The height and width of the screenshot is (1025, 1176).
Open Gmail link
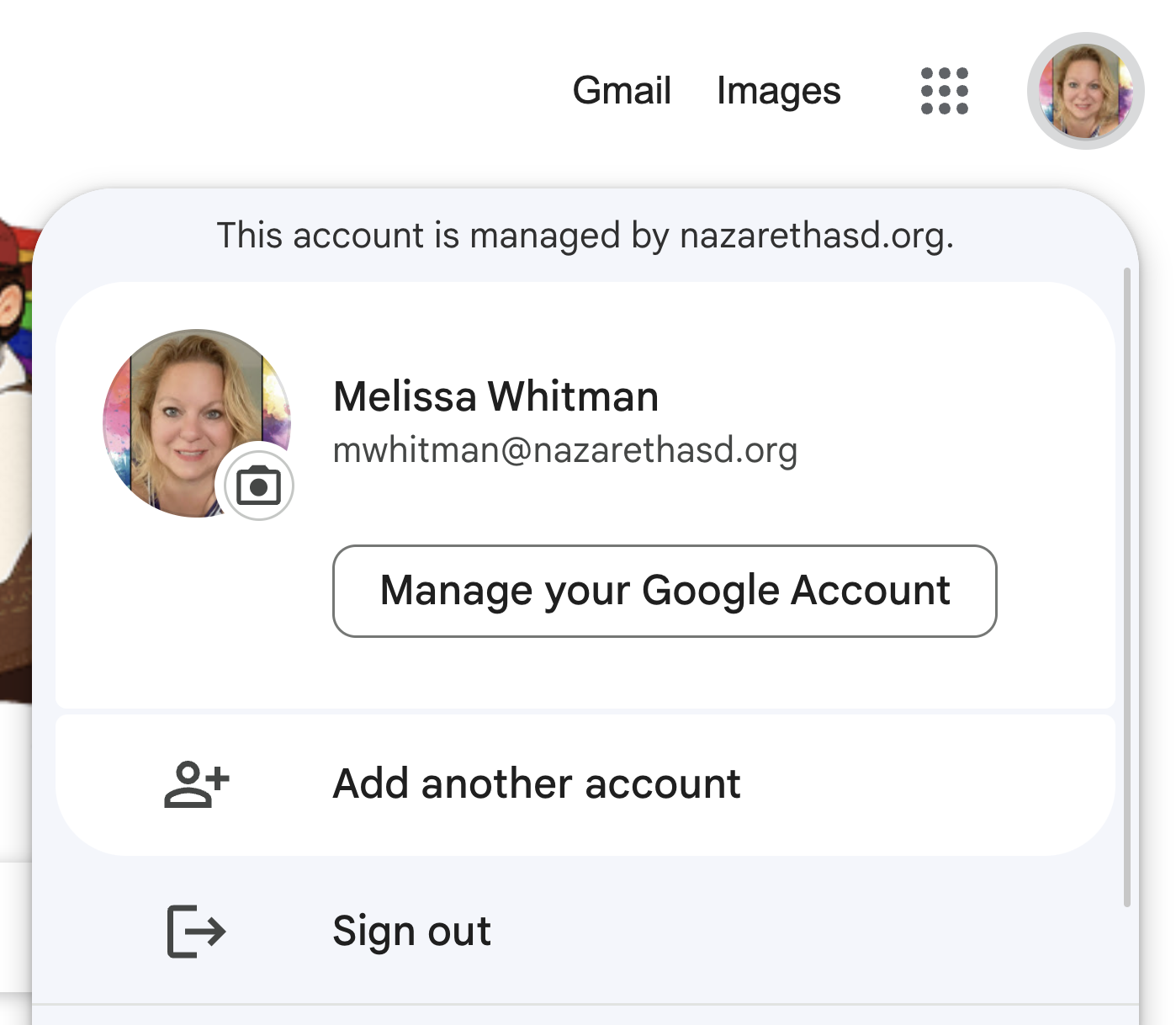point(622,91)
